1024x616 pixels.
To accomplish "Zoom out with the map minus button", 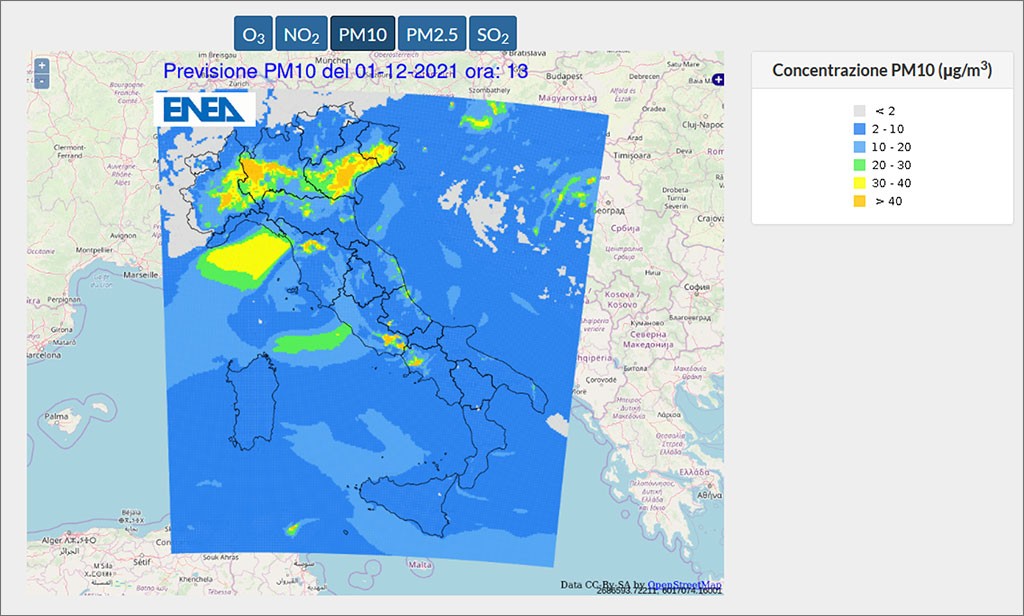I will tap(41, 82).
